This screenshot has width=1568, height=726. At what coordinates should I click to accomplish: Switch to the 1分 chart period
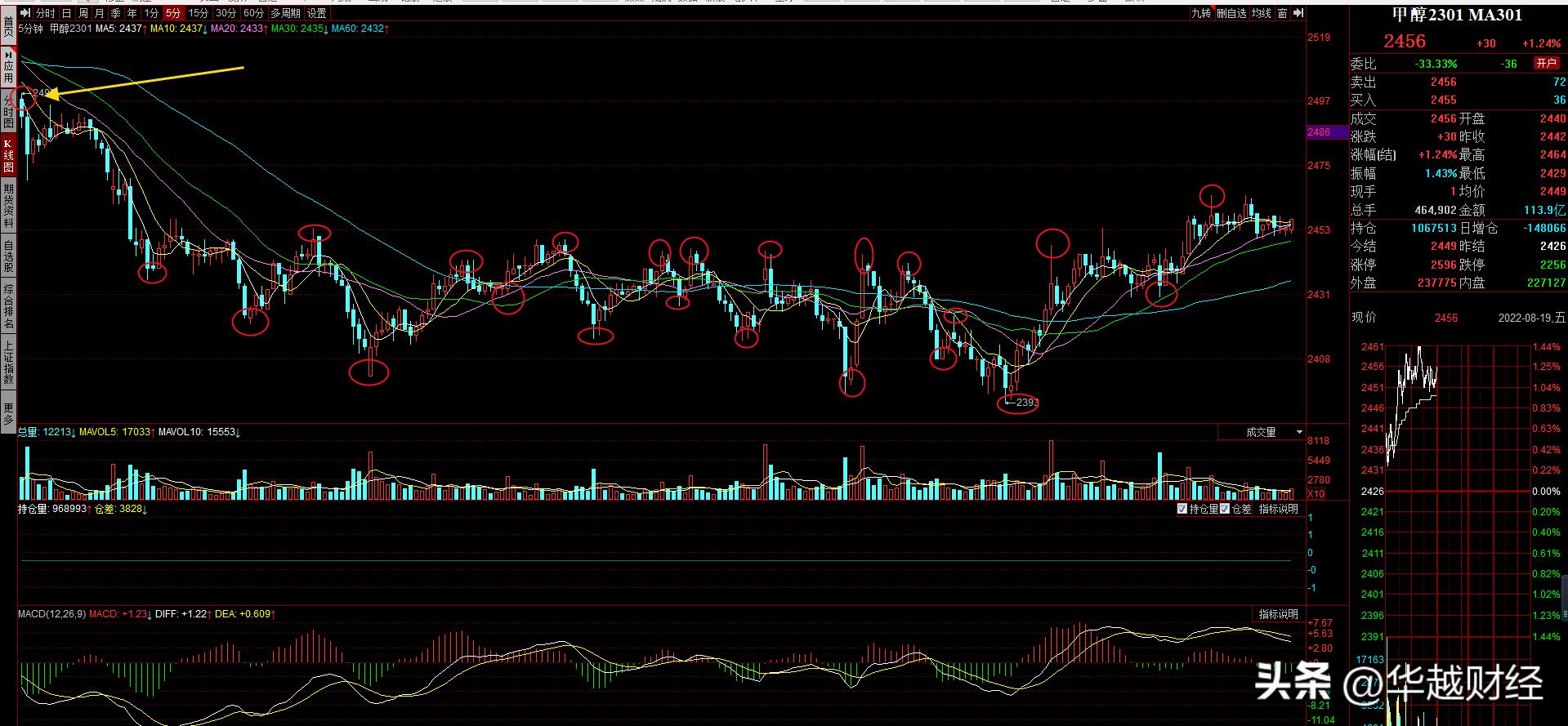(x=151, y=13)
